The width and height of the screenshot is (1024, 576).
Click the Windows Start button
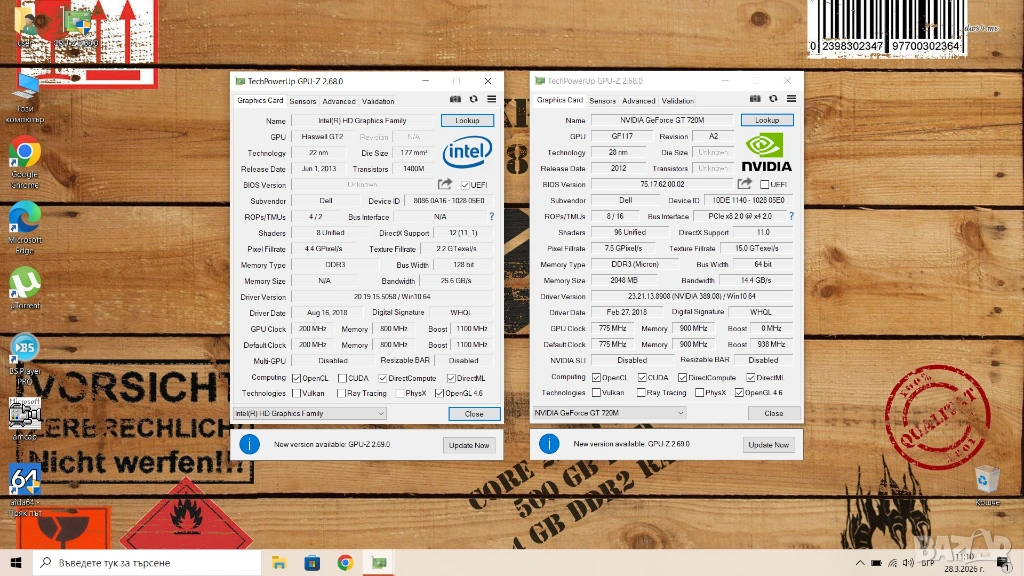[x=15, y=563]
